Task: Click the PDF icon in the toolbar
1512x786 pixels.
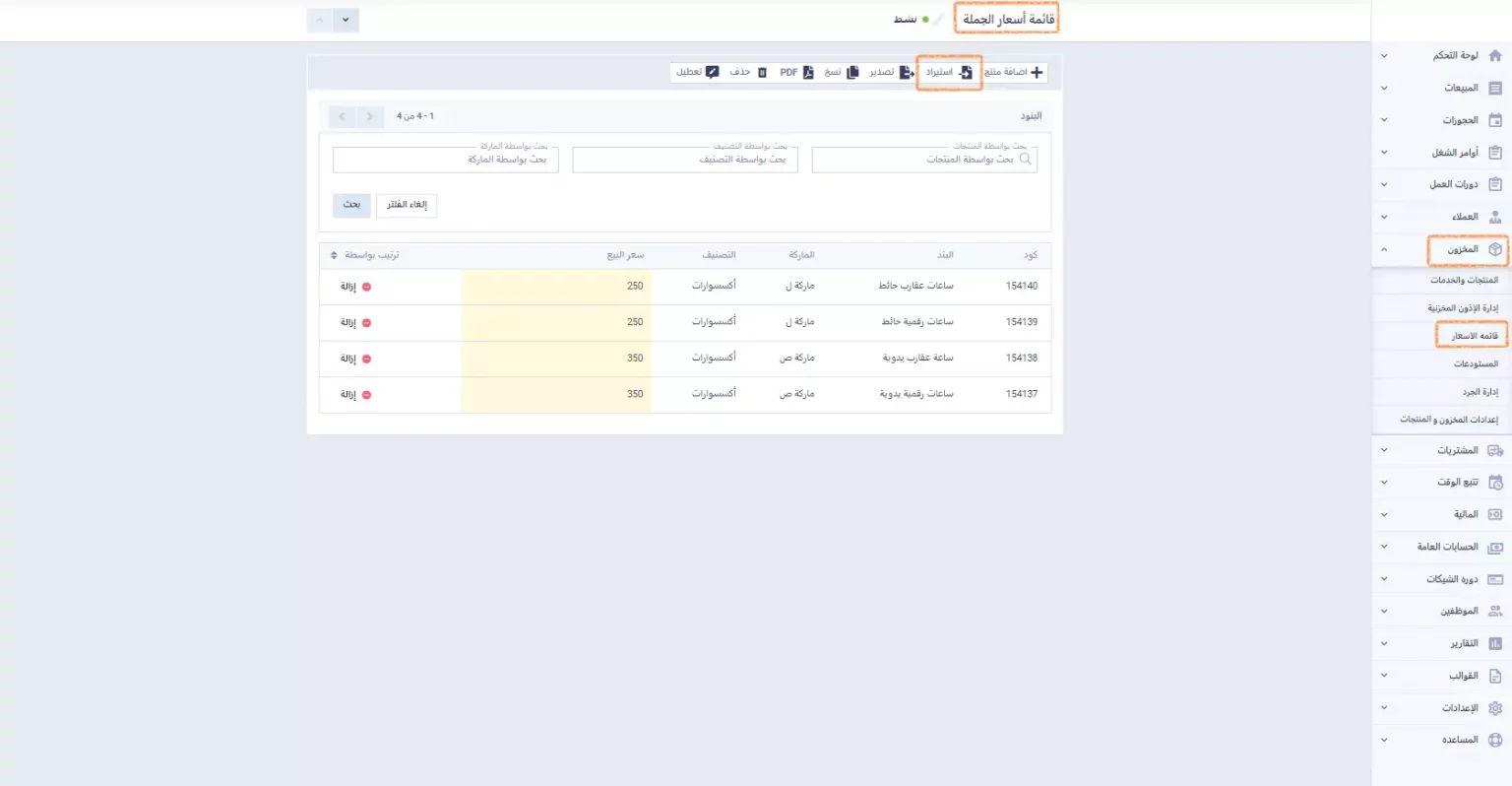Action: [x=808, y=73]
